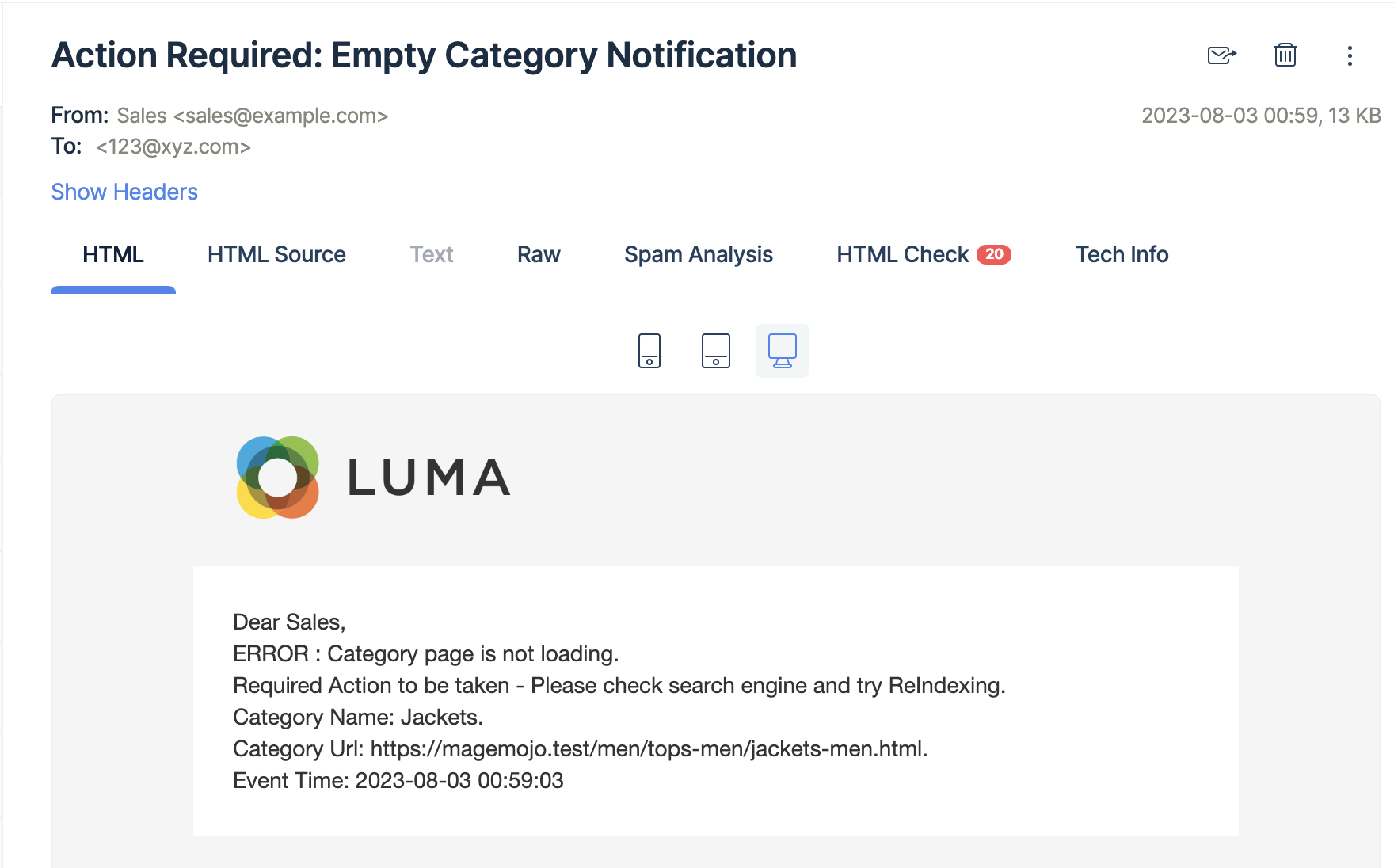
Task: Expand email headers with Show Headers
Action: [124, 192]
